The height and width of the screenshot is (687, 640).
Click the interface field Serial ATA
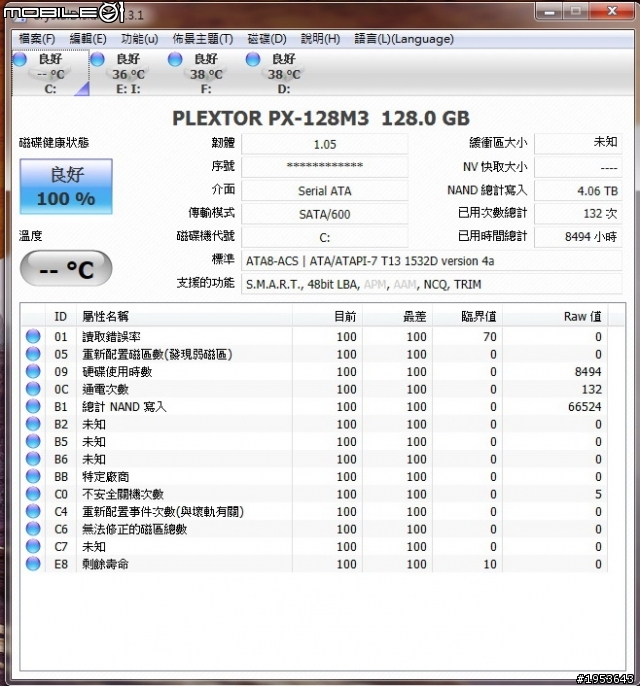(x=325, y=191)
